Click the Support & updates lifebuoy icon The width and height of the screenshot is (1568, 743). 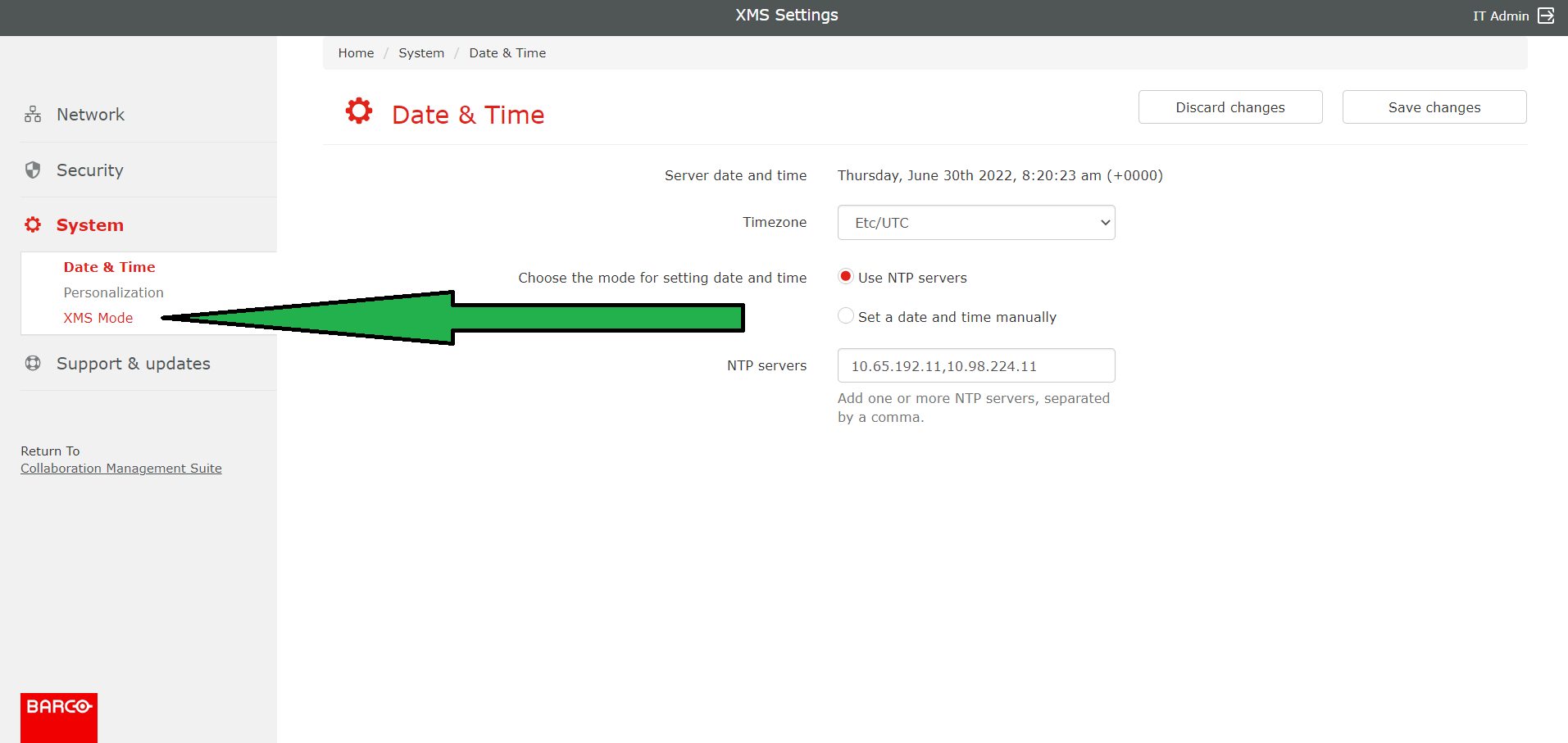point(33,363)
